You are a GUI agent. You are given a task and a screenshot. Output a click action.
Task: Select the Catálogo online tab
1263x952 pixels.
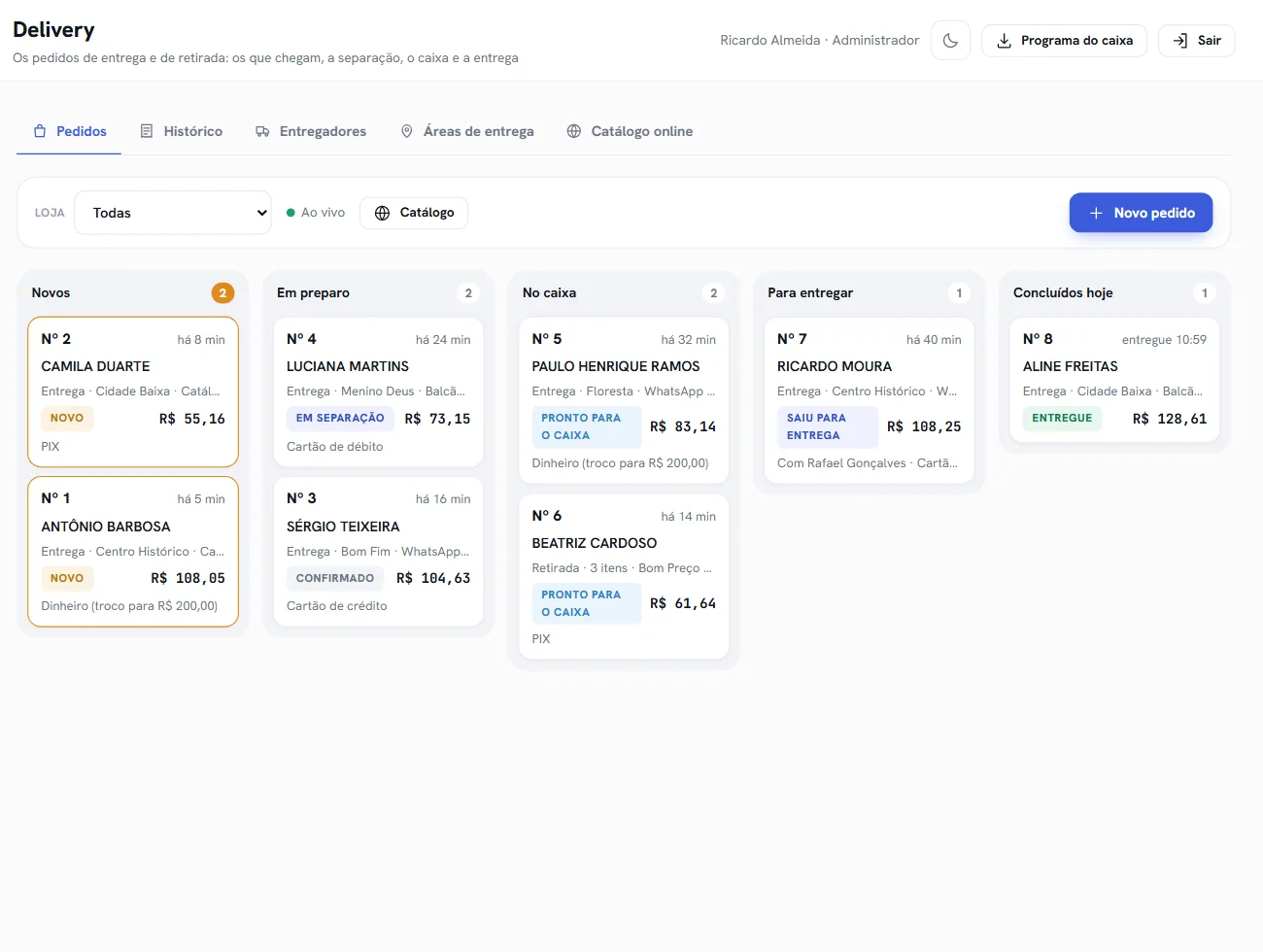[630, 131]
